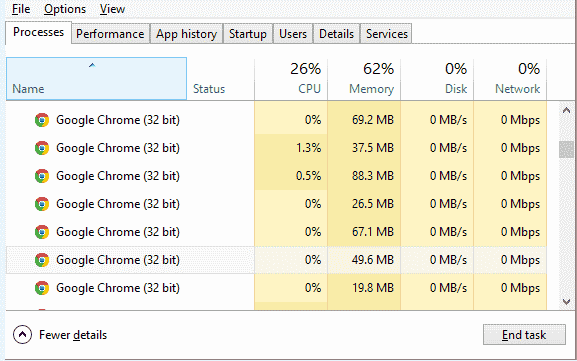Switch to the Performance tab
This screenshot has height=361, width=577.
point(110,34)
